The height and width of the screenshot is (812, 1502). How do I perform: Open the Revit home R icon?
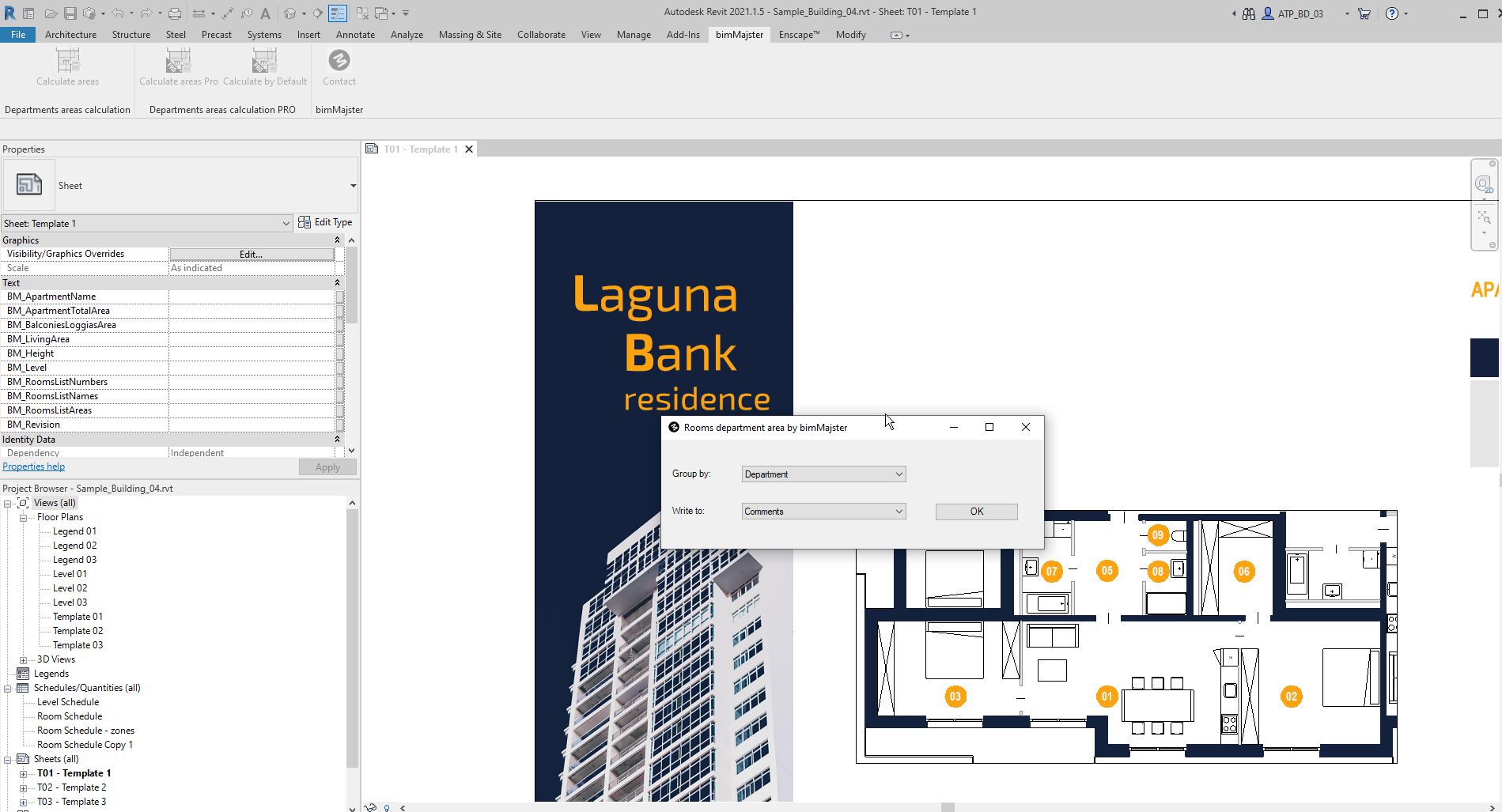9,13
